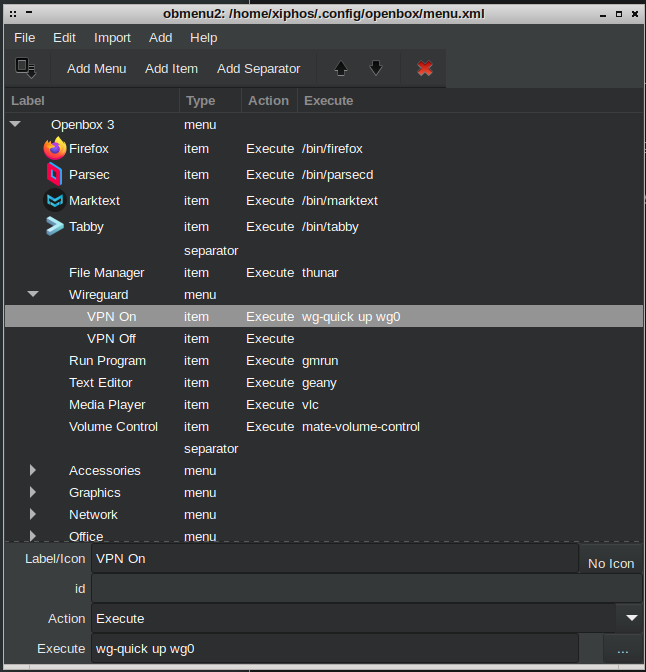This screenshot has width=646, height=672.
Task: Click the /bin/parsecd execute cell
Action: tap(337, 174)
